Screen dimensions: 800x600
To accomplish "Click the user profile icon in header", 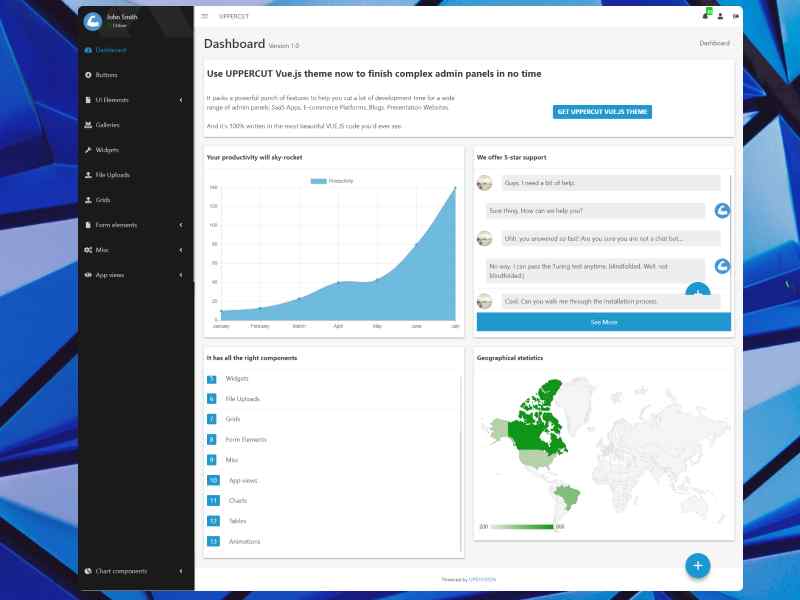I will pyautogui.click(x=720, y=16).
